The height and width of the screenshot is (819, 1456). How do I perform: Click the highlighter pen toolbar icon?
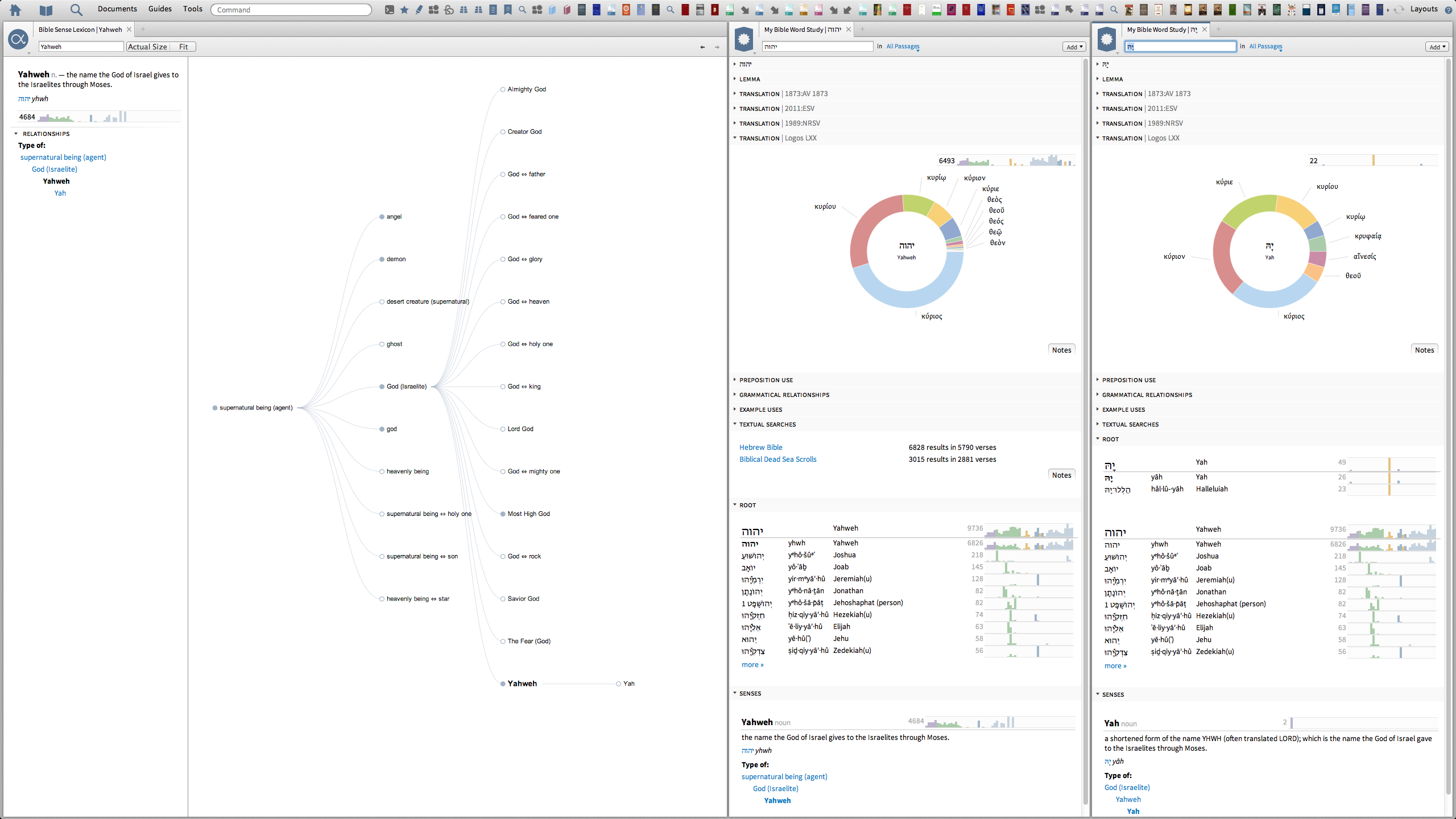[419, 10]
